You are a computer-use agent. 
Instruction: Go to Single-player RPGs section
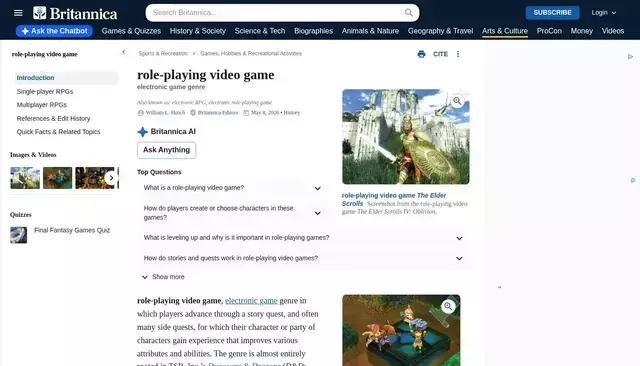pos(45,91)
